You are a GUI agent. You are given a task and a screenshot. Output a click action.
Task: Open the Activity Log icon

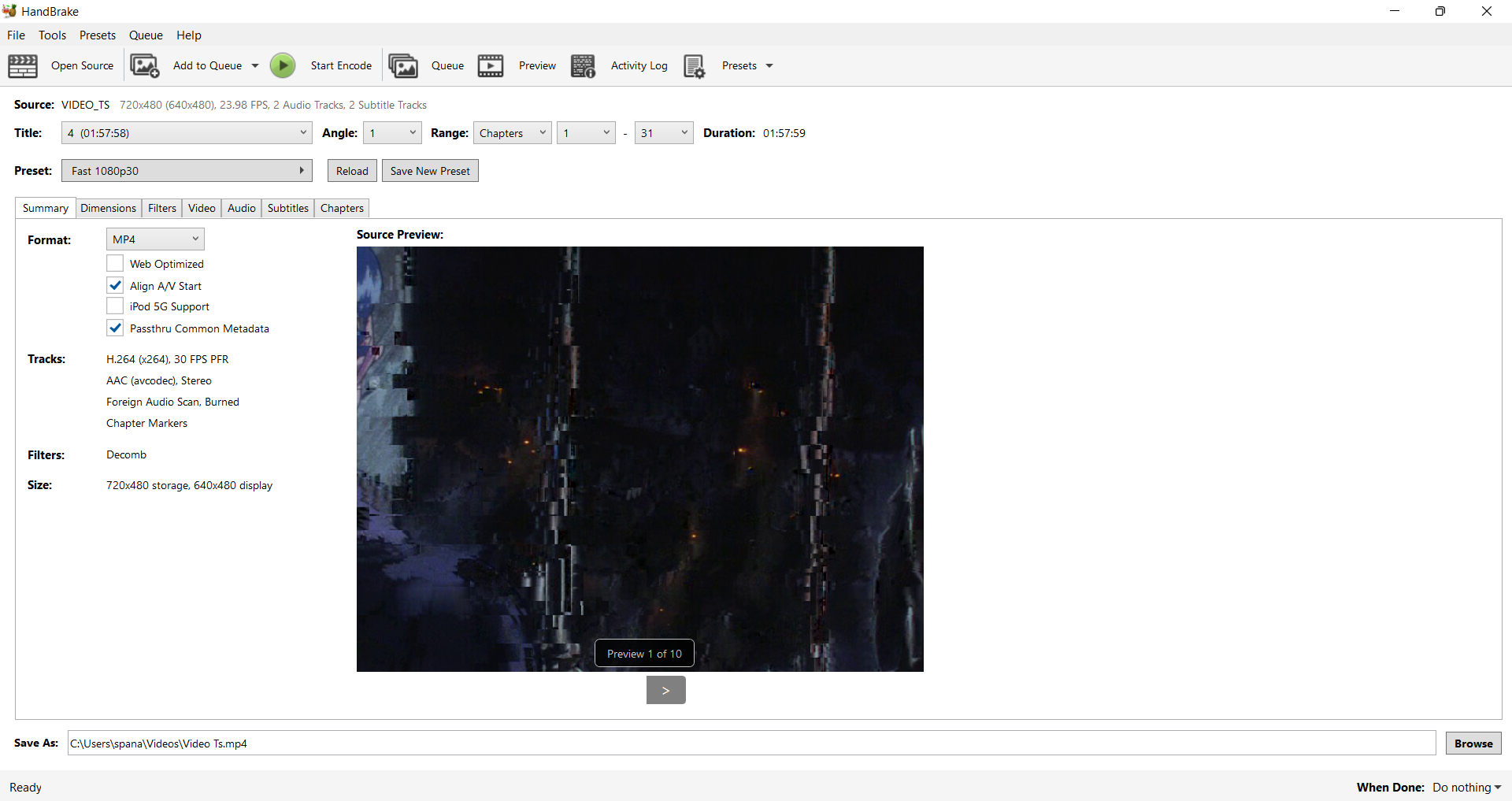584,66
